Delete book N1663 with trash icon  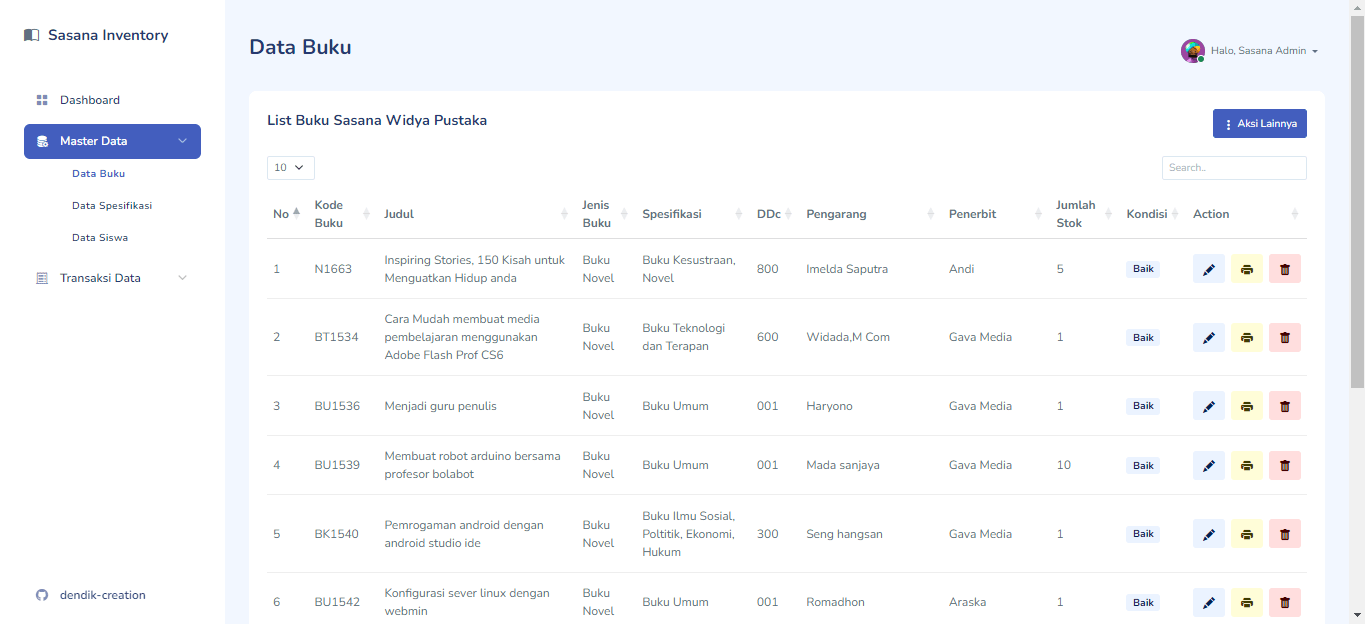(1285, 269)
